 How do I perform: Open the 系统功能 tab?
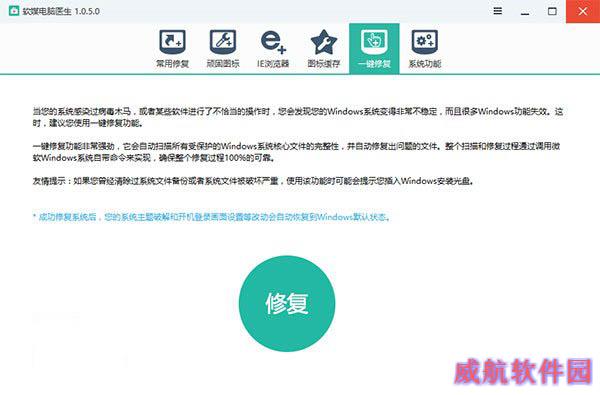pos(425,49)
